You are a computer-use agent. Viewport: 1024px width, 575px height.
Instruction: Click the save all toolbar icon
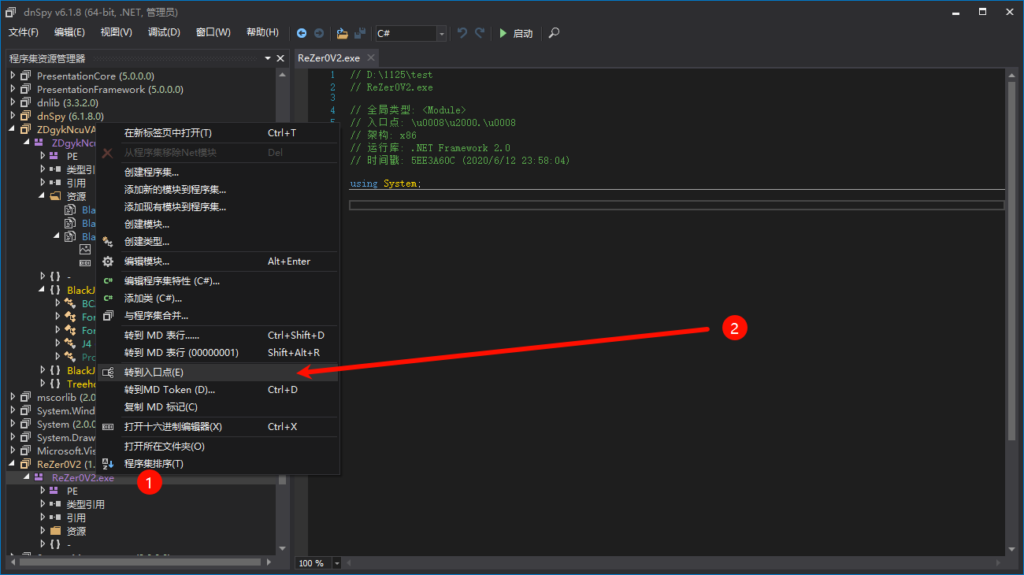point(360,33)
